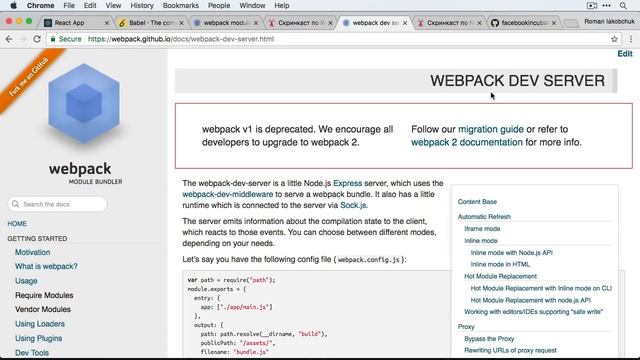
Task: Jump to Inline mode section
Action: [x=481, y=241]
